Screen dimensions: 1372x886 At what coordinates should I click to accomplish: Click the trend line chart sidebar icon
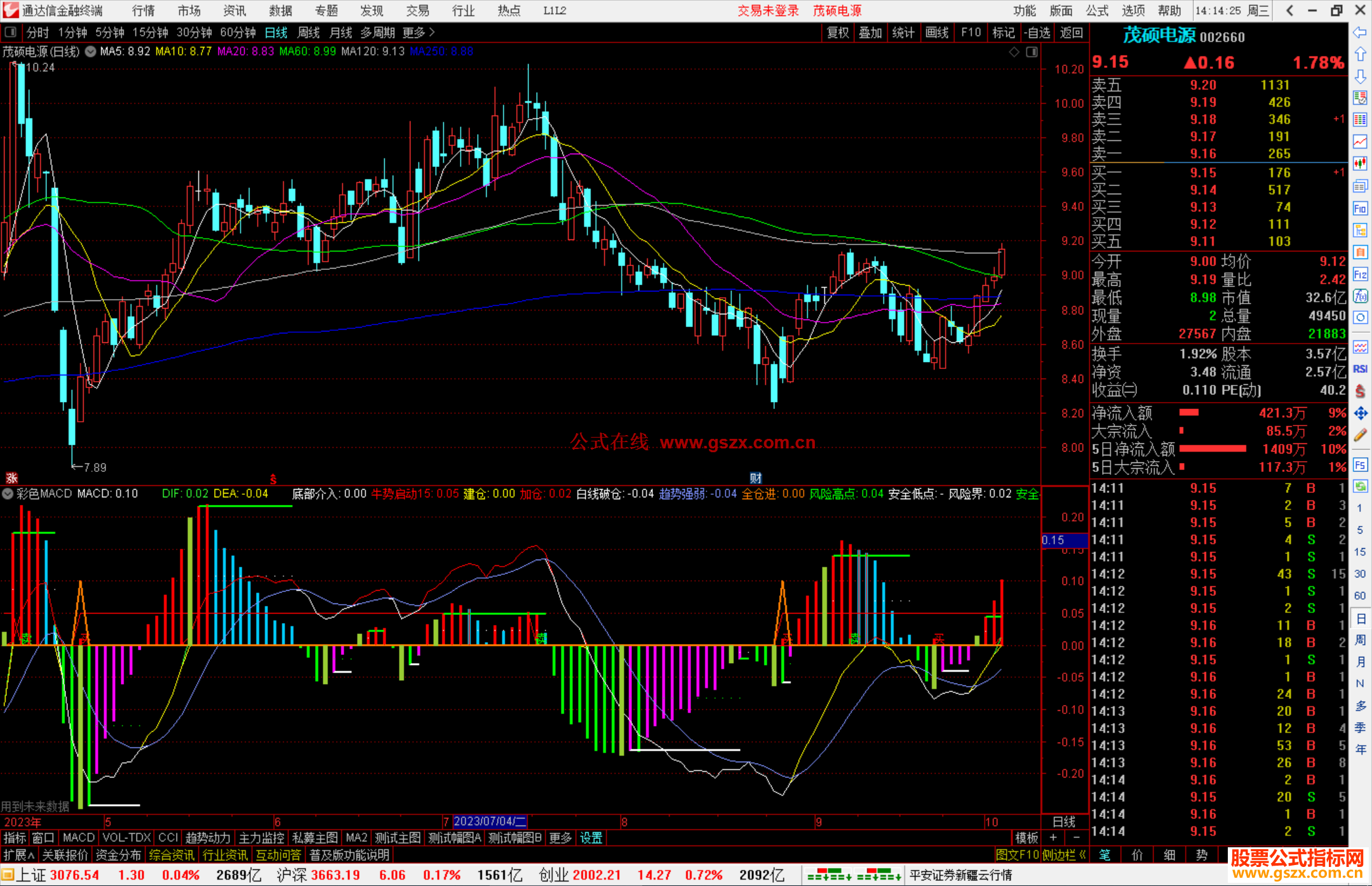(x=1360, y=142)
